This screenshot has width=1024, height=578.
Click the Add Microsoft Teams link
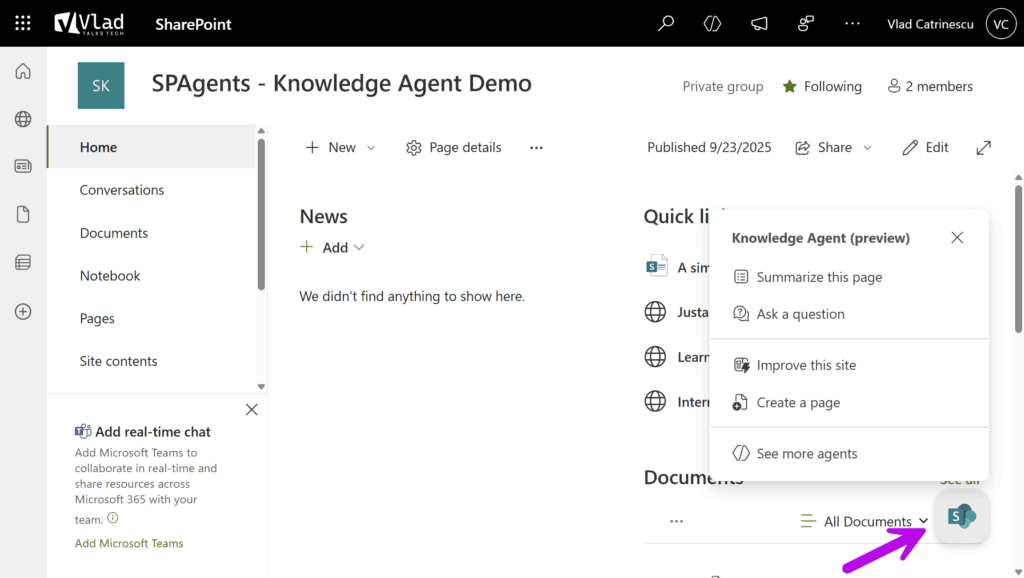pyautogui.click(x=129, y=543)
